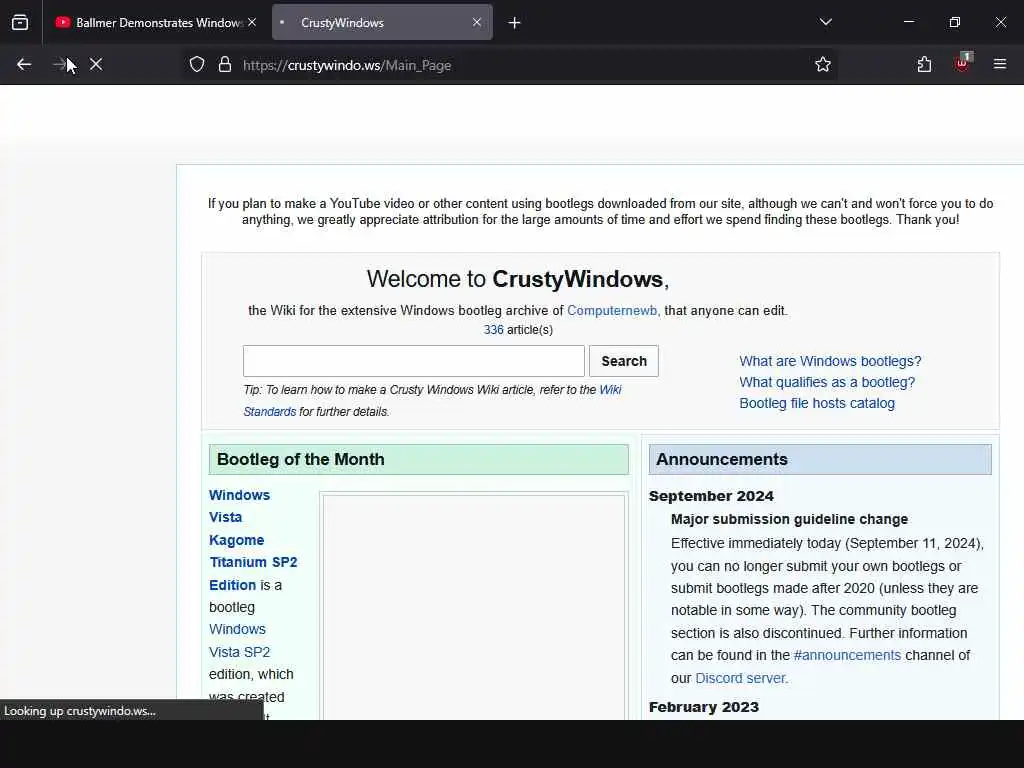Open the hamburger application menu
Screen dimensions: 1024x768
pyautogui.click(x=1000, y=64)
